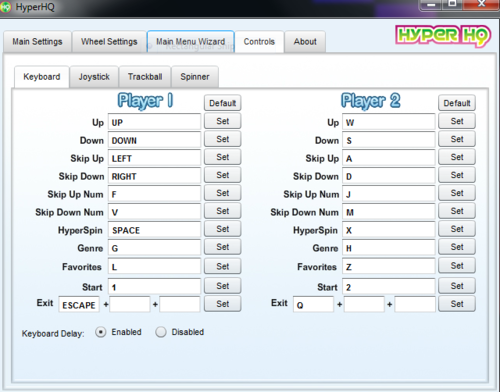The width and height of the screenshot is (500, 392).
Task: Set the Player 1 Skip Down key
Action: [x=222, y=175]
